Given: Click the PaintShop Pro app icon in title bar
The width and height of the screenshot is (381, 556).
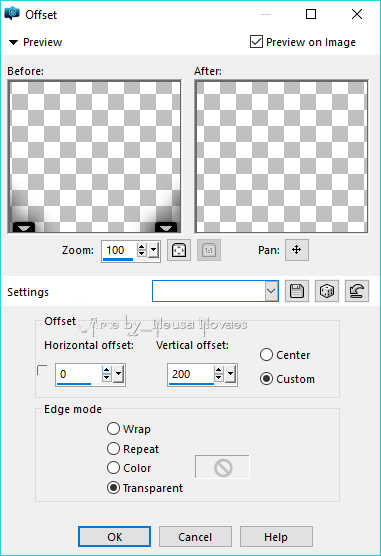Looking at the screenshot, I should click(x=12, y=13).
